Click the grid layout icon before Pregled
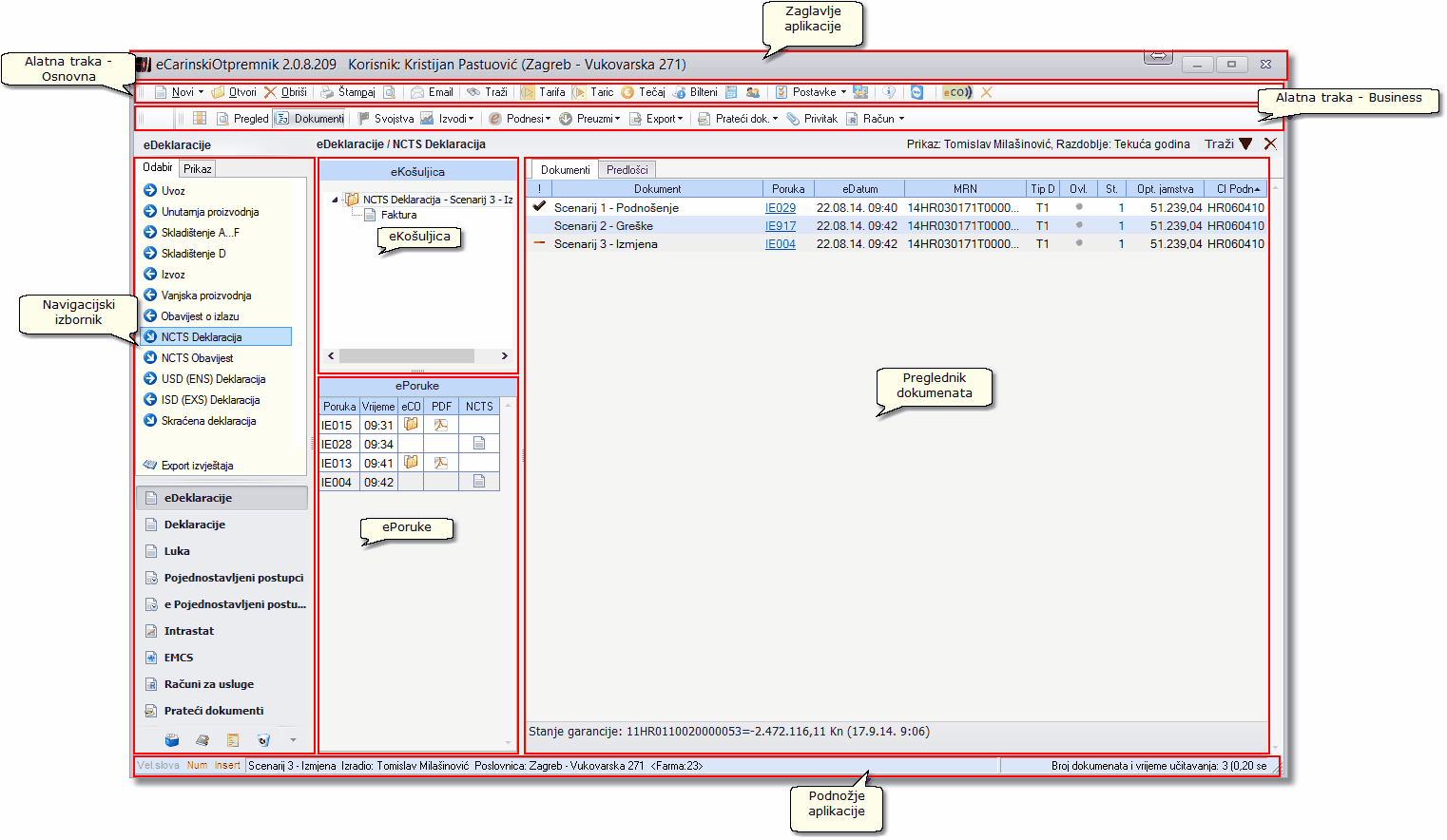 [x=200, y=119]
